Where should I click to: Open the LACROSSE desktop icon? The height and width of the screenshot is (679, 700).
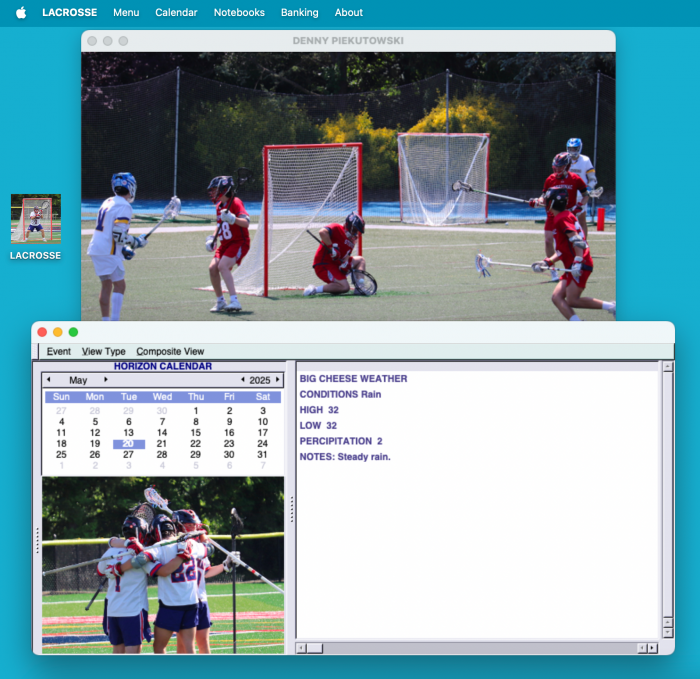[36, 219]
